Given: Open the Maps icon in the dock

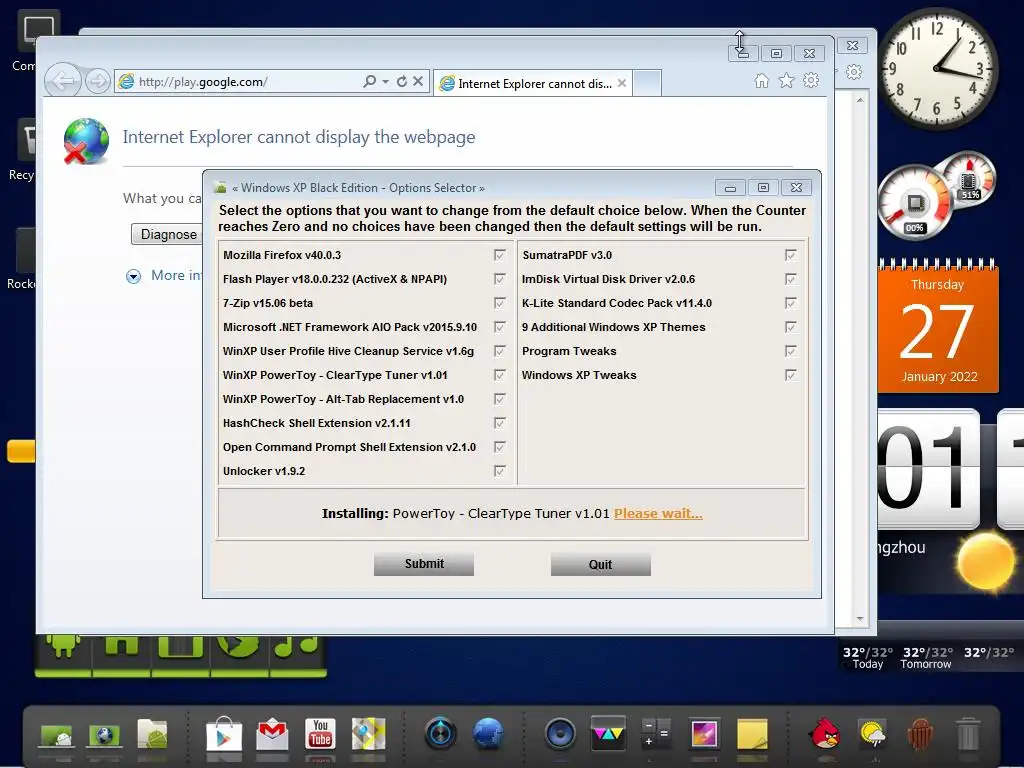Looking at the screenshot, I should 368,734.
